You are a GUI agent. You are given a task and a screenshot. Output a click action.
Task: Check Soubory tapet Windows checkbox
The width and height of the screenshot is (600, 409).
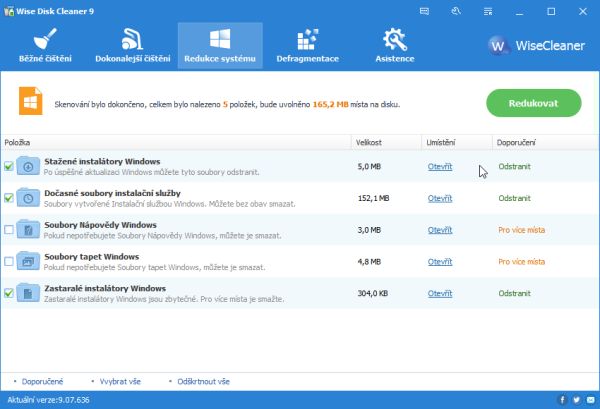9,262
